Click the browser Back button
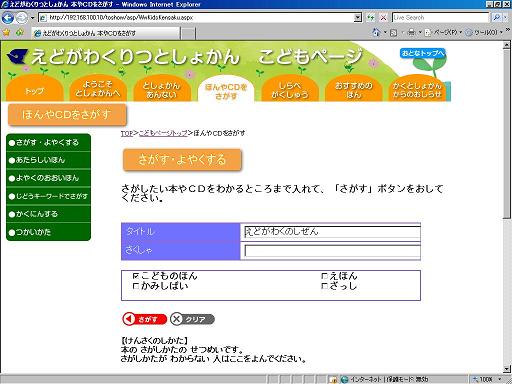This screenshot has width=512, height=384. 7,18
